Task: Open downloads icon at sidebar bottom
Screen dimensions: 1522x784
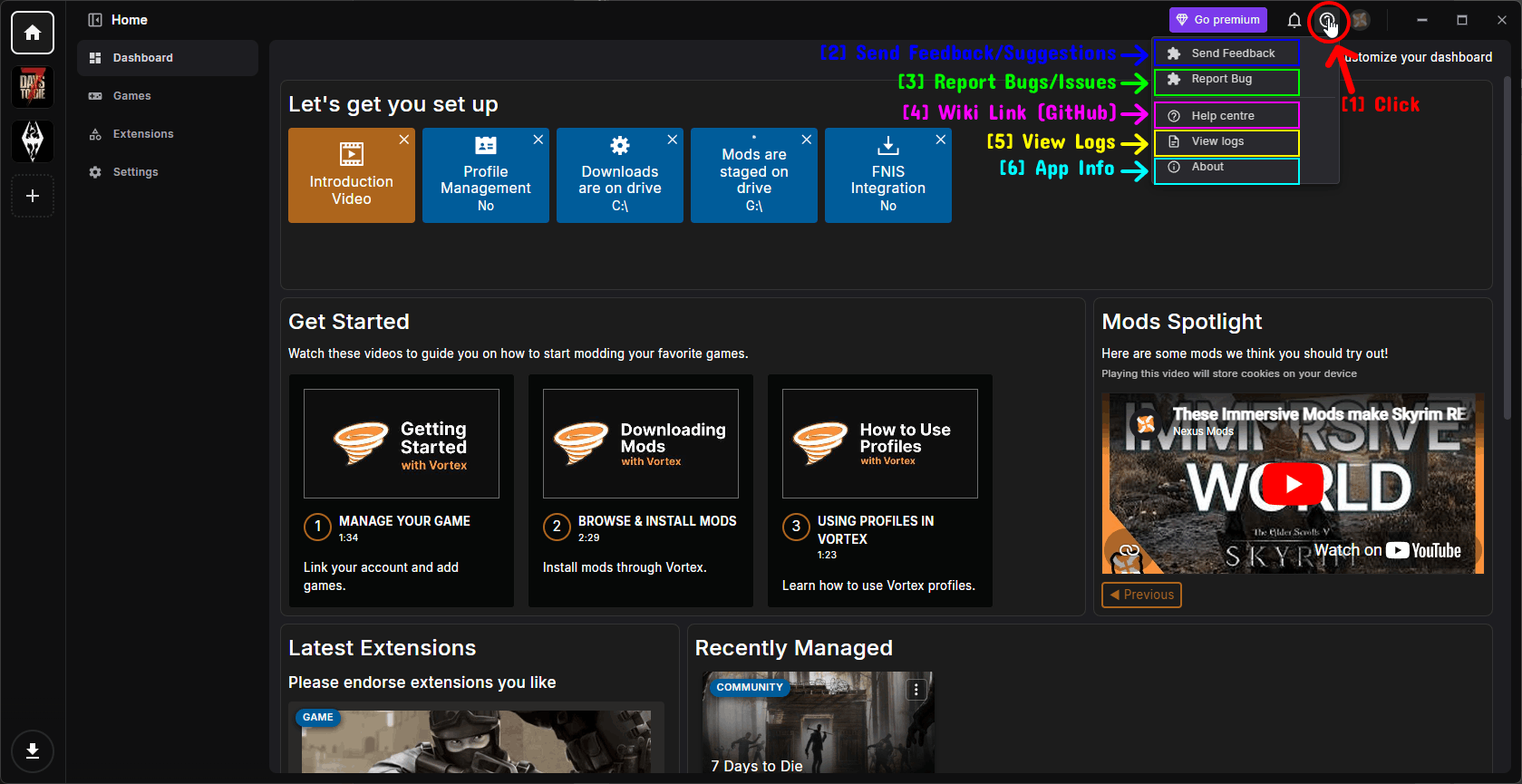Action: [x=33, y=750]
